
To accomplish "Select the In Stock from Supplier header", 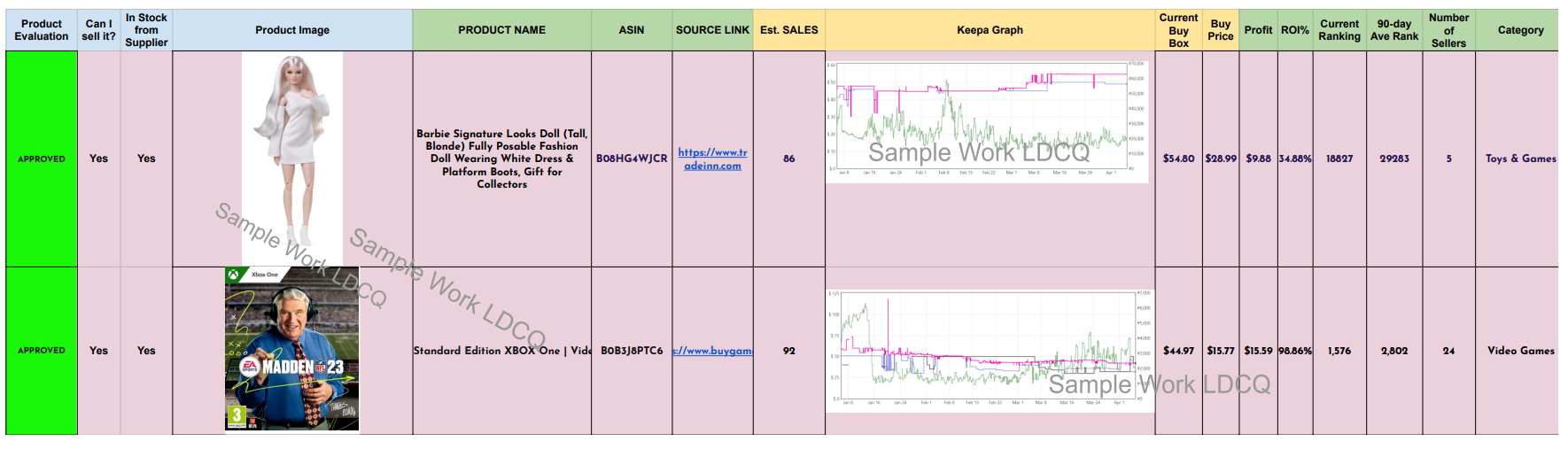I will 146,30.
